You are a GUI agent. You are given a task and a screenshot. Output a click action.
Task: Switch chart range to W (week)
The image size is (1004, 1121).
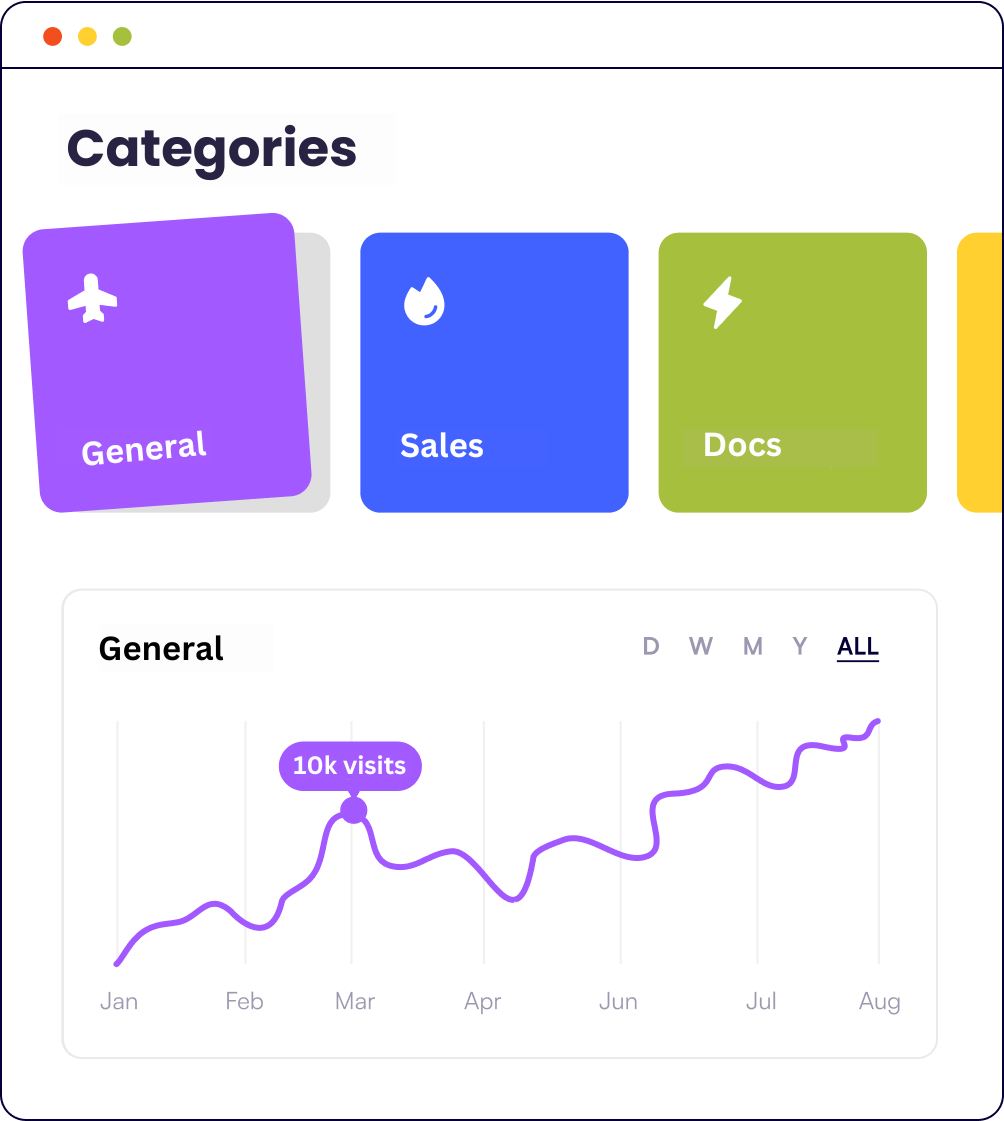[700, 647]
